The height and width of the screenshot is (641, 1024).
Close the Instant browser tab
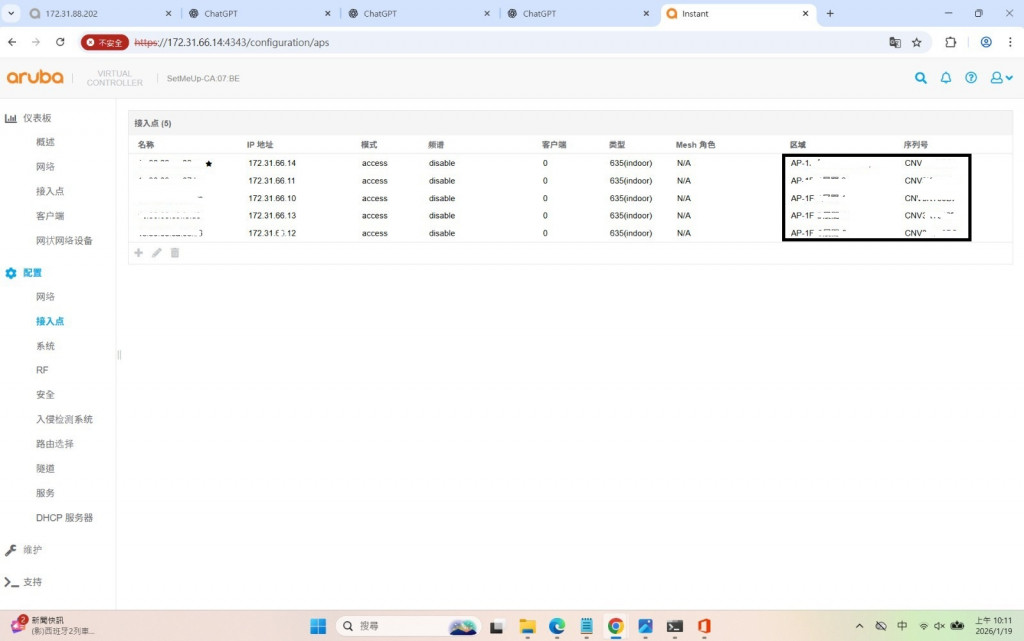pos(805,13)
